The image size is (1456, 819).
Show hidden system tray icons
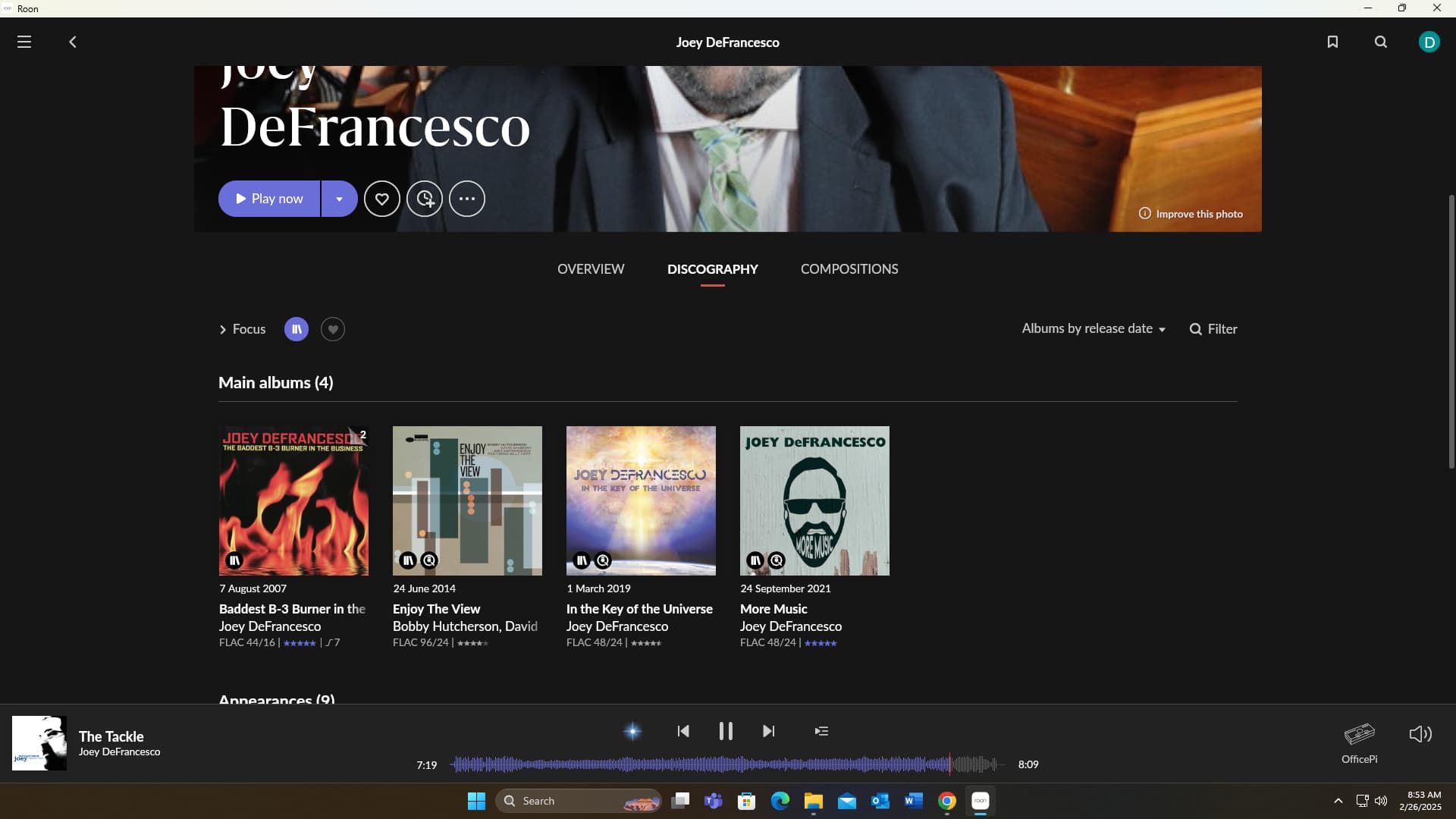pos(1338,801)
